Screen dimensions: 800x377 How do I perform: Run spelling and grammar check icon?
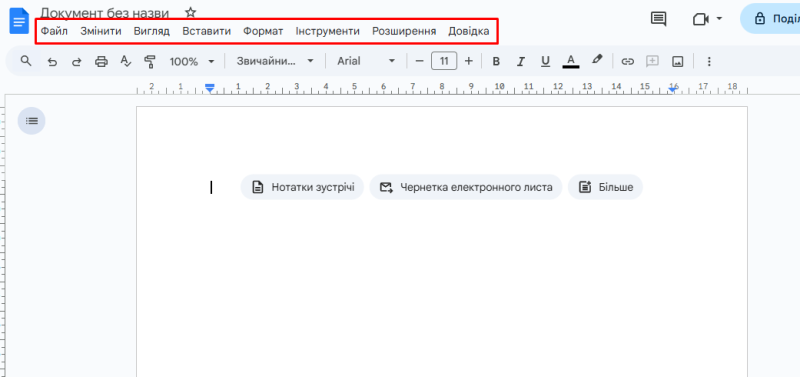pos(126,62)
